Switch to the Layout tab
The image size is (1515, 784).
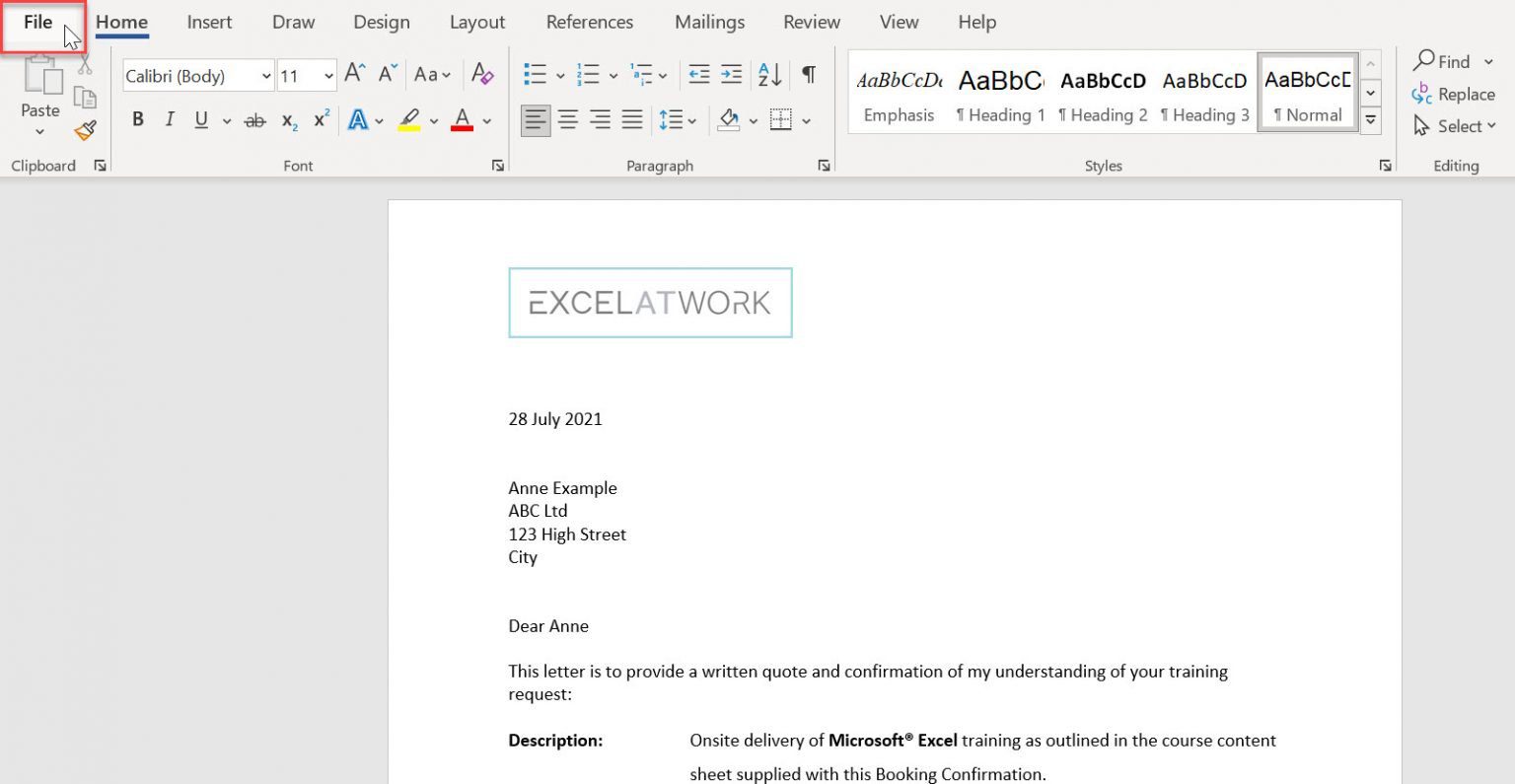pos(477,22)
